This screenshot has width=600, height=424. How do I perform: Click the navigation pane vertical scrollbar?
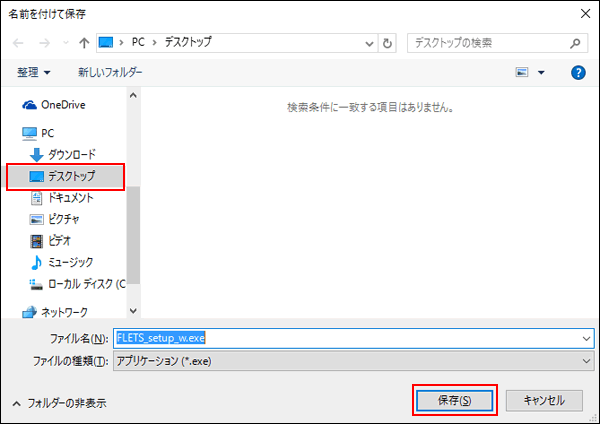pos(133,200)
